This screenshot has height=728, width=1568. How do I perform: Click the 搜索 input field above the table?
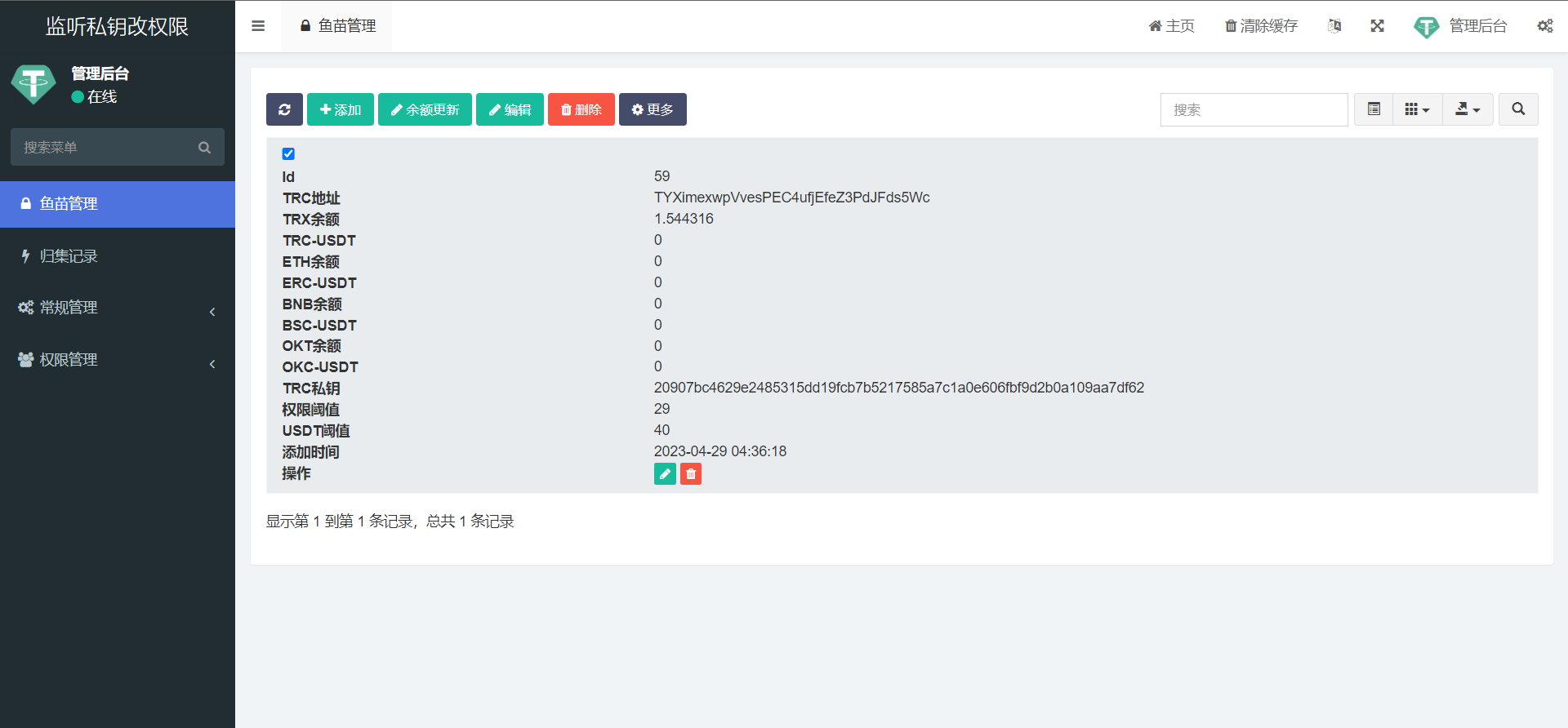[1254, 109]
